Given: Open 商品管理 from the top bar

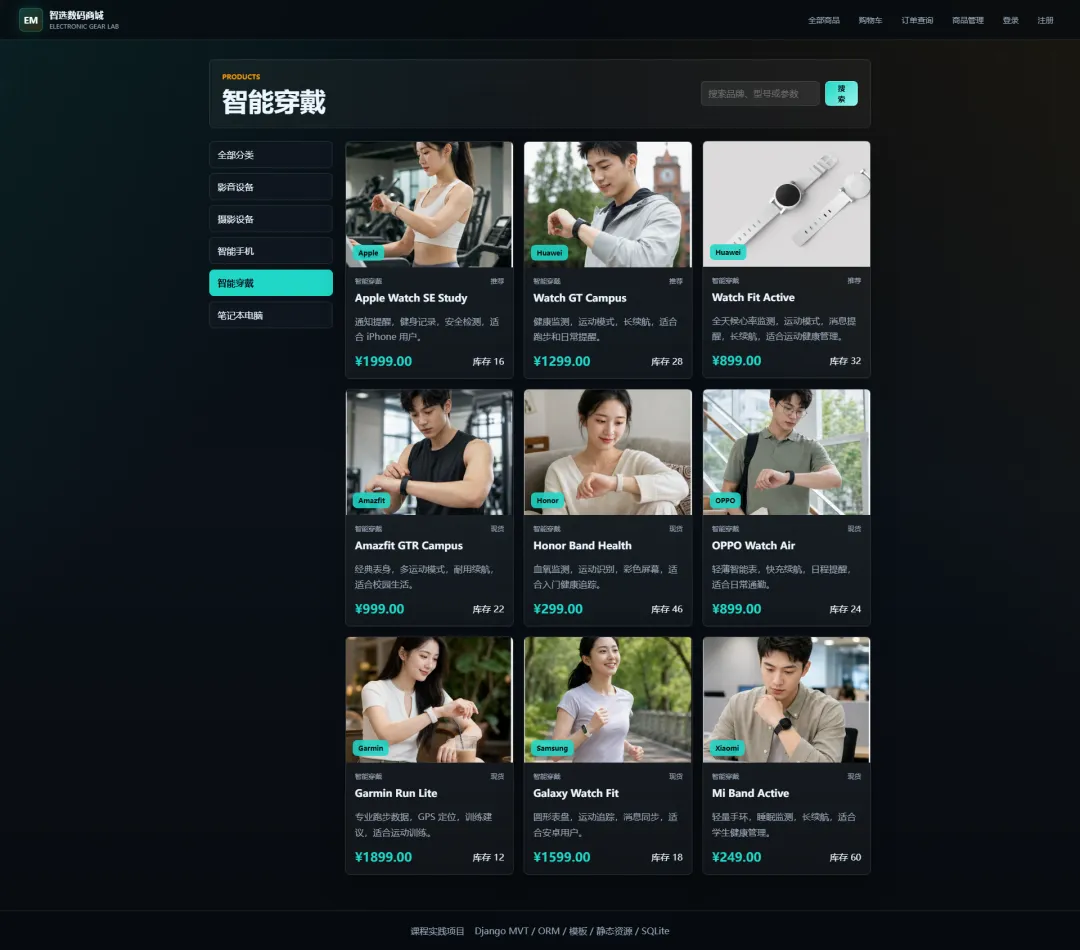Looking at the screenshot, I should (x=968, y=21).
